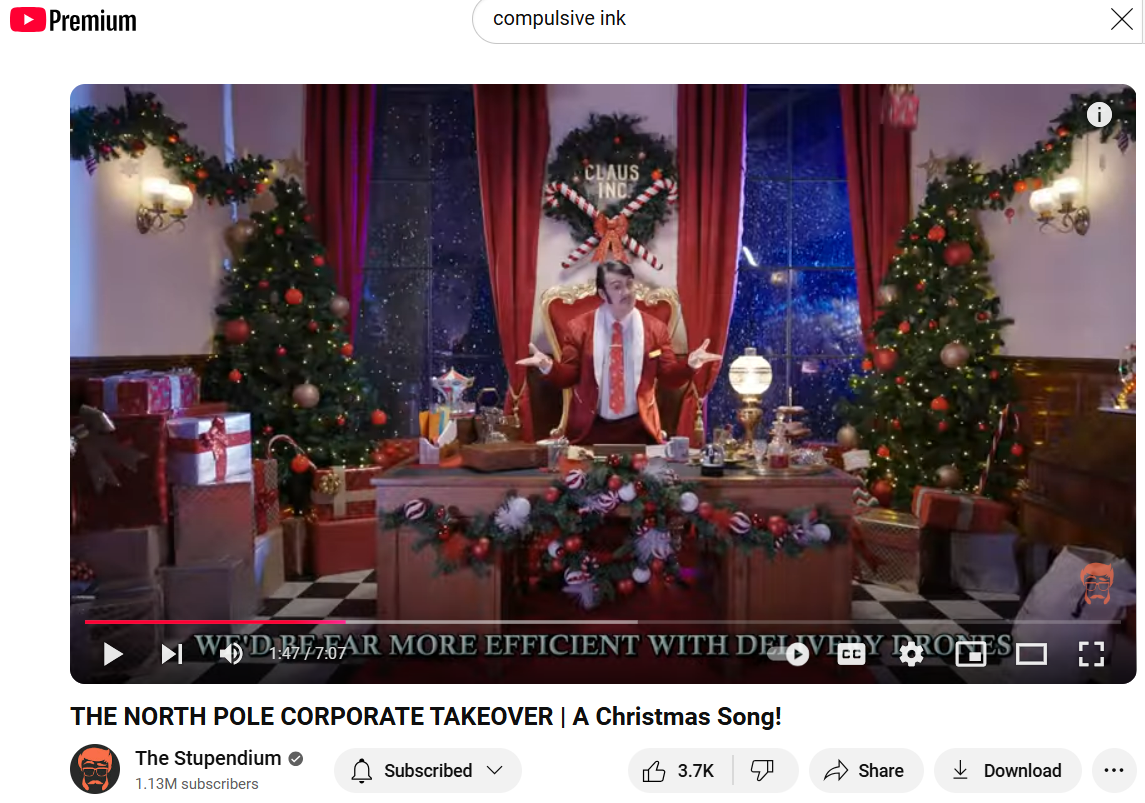The width and height of the screenshot is (1145, 803).
Task: Play the video
Action: tap(112, 653)
